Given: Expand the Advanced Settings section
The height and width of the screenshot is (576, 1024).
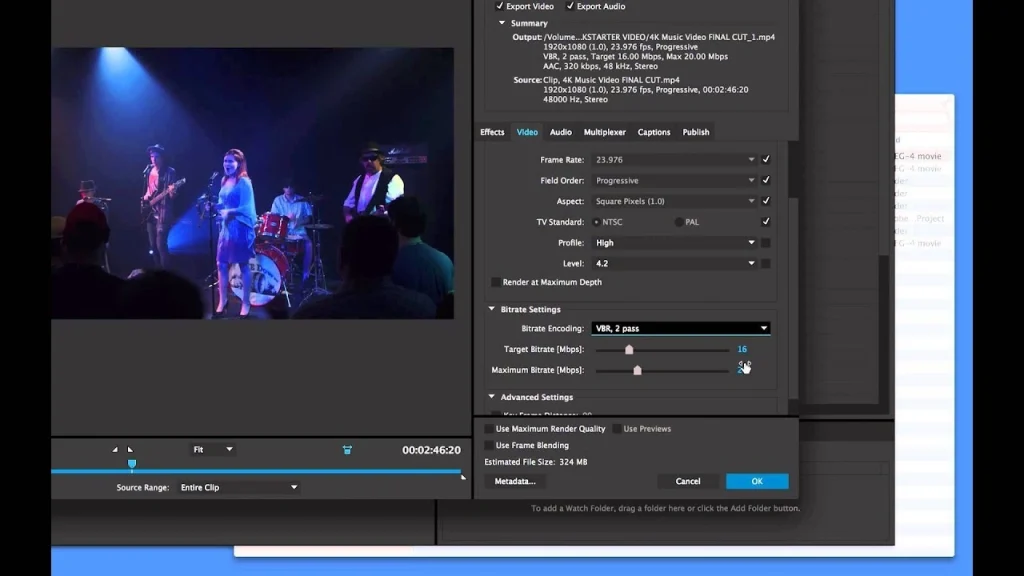Looking at the screenshot, I should (491, 397).
